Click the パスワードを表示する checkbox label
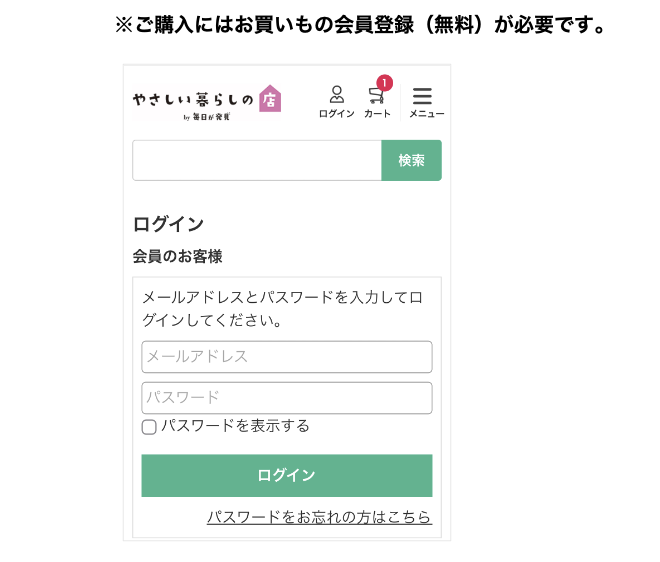Screen dimensions: 660x562 235,426
